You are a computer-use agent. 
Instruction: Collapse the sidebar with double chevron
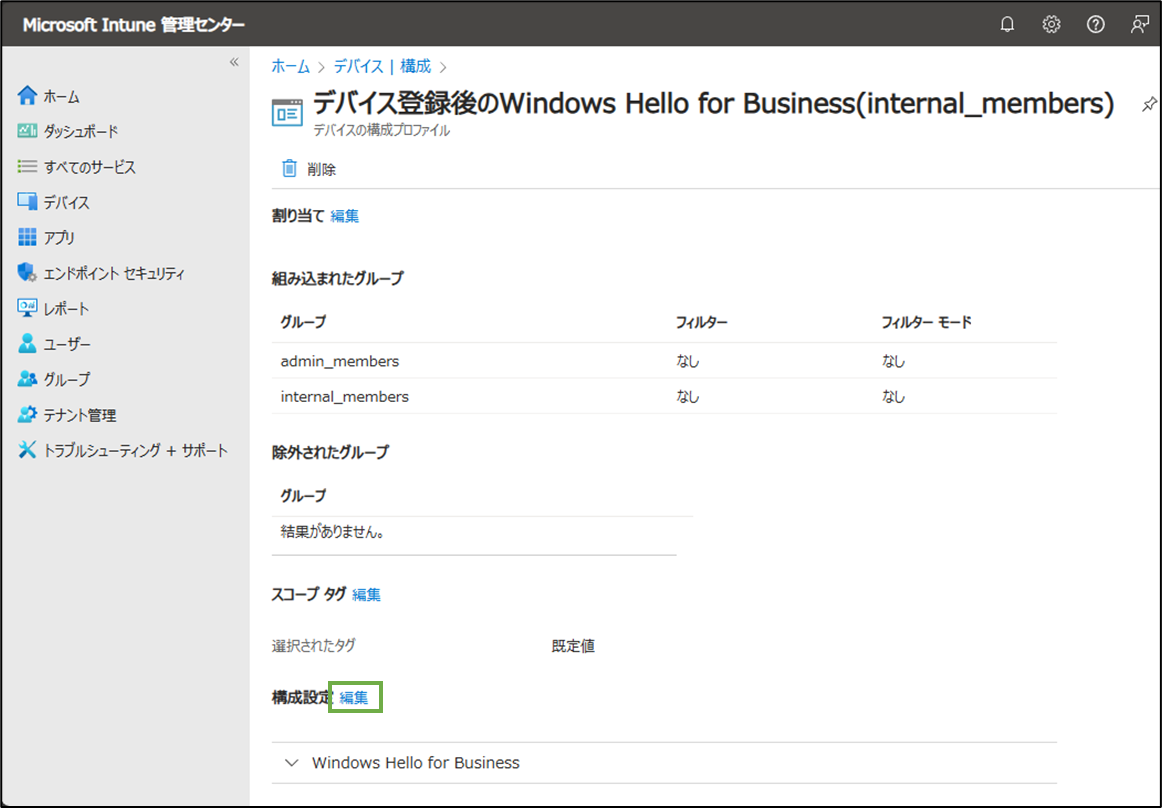(x=234, y=62)
